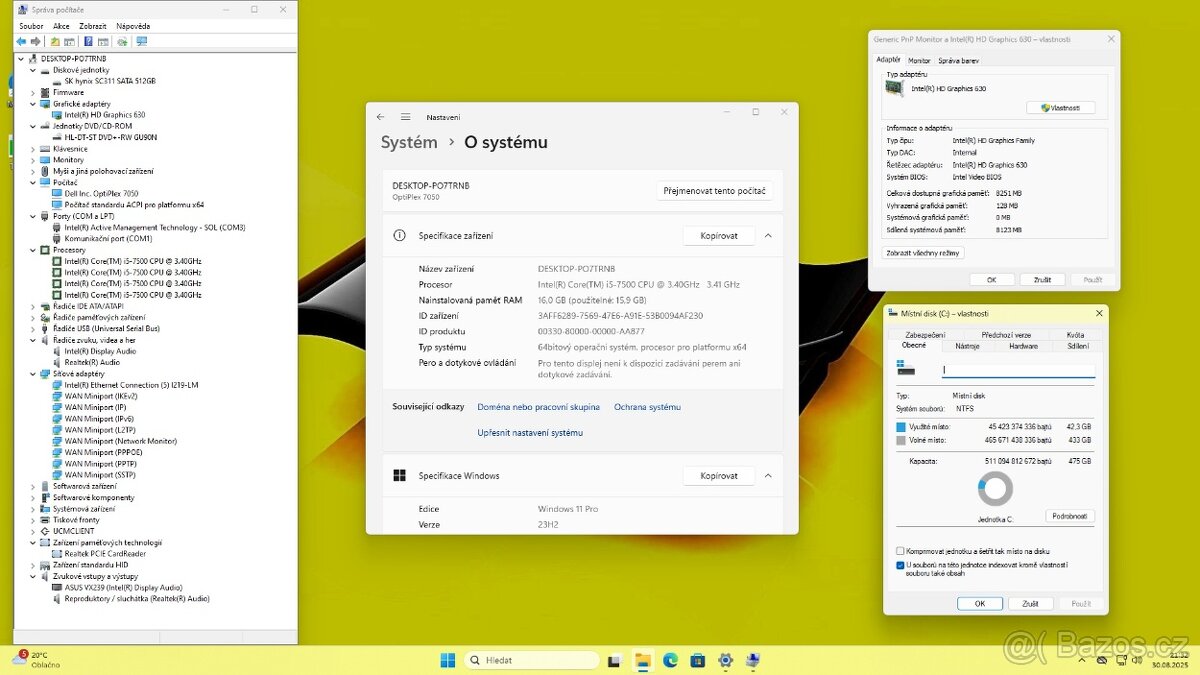Launch Microsoft Edge from the taskbar
This screenshot has height=675, width=1200.
(x=670, y=660)
